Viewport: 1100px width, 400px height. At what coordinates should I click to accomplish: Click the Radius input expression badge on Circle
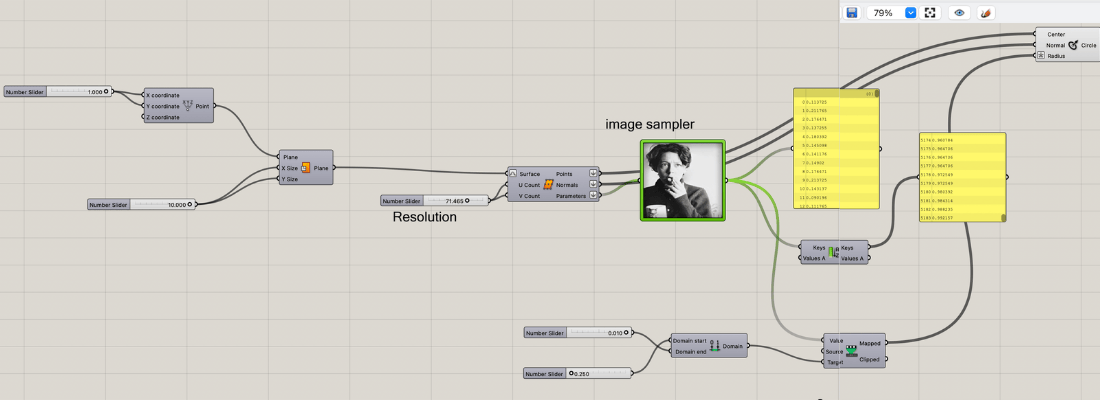[x=1041, y=57]
